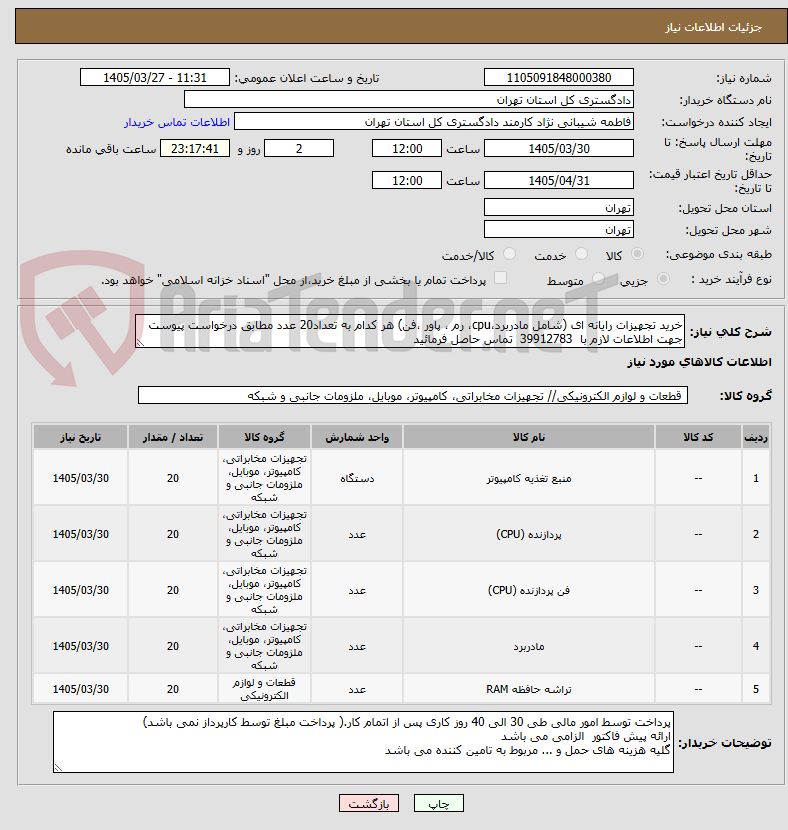
Task: Click the delivery city تهران field
Action: pos(559,229)
